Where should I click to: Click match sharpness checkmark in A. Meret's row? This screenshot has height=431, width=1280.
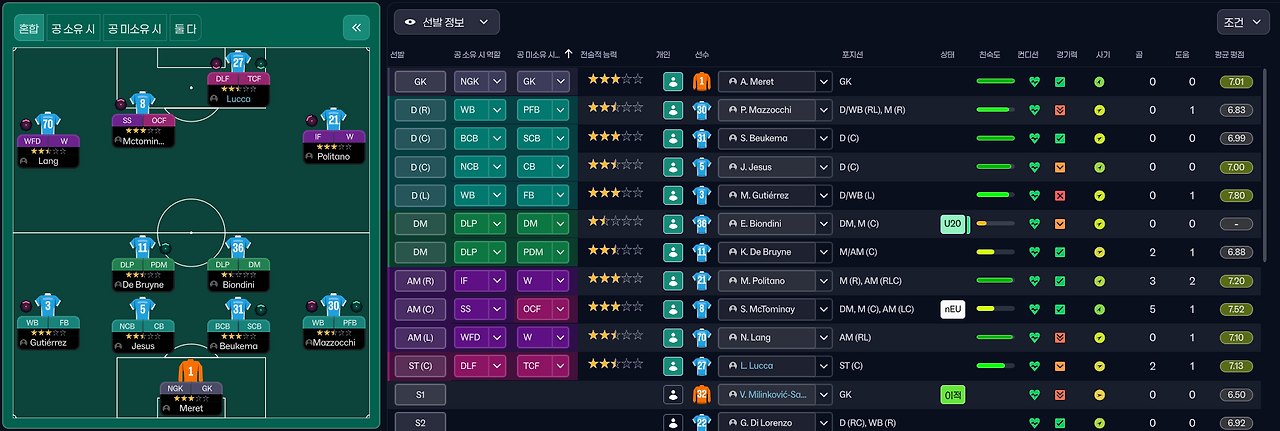point(1060,82)
